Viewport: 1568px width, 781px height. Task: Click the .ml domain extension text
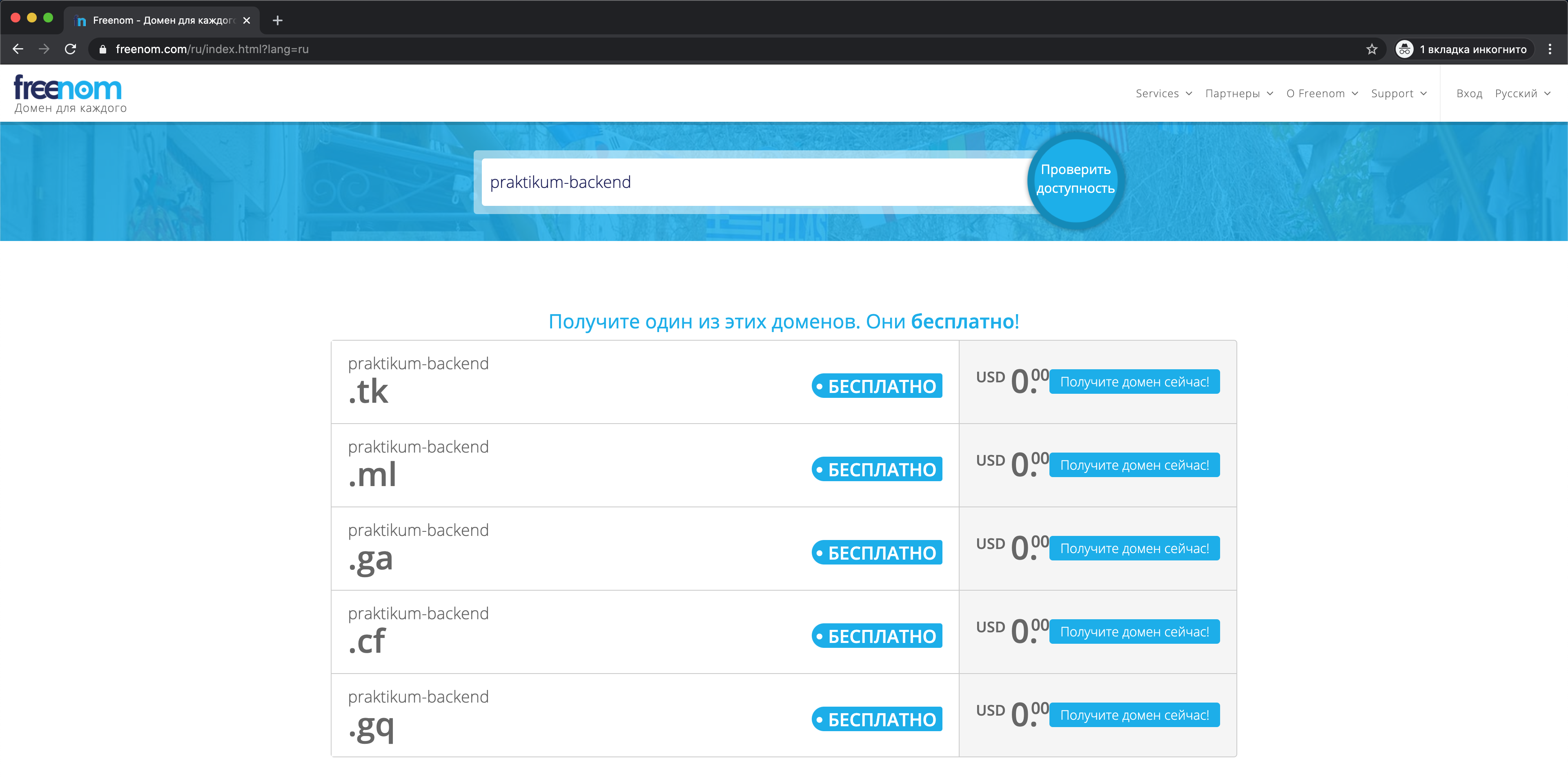pyautogui.click(x=372, y=475)
